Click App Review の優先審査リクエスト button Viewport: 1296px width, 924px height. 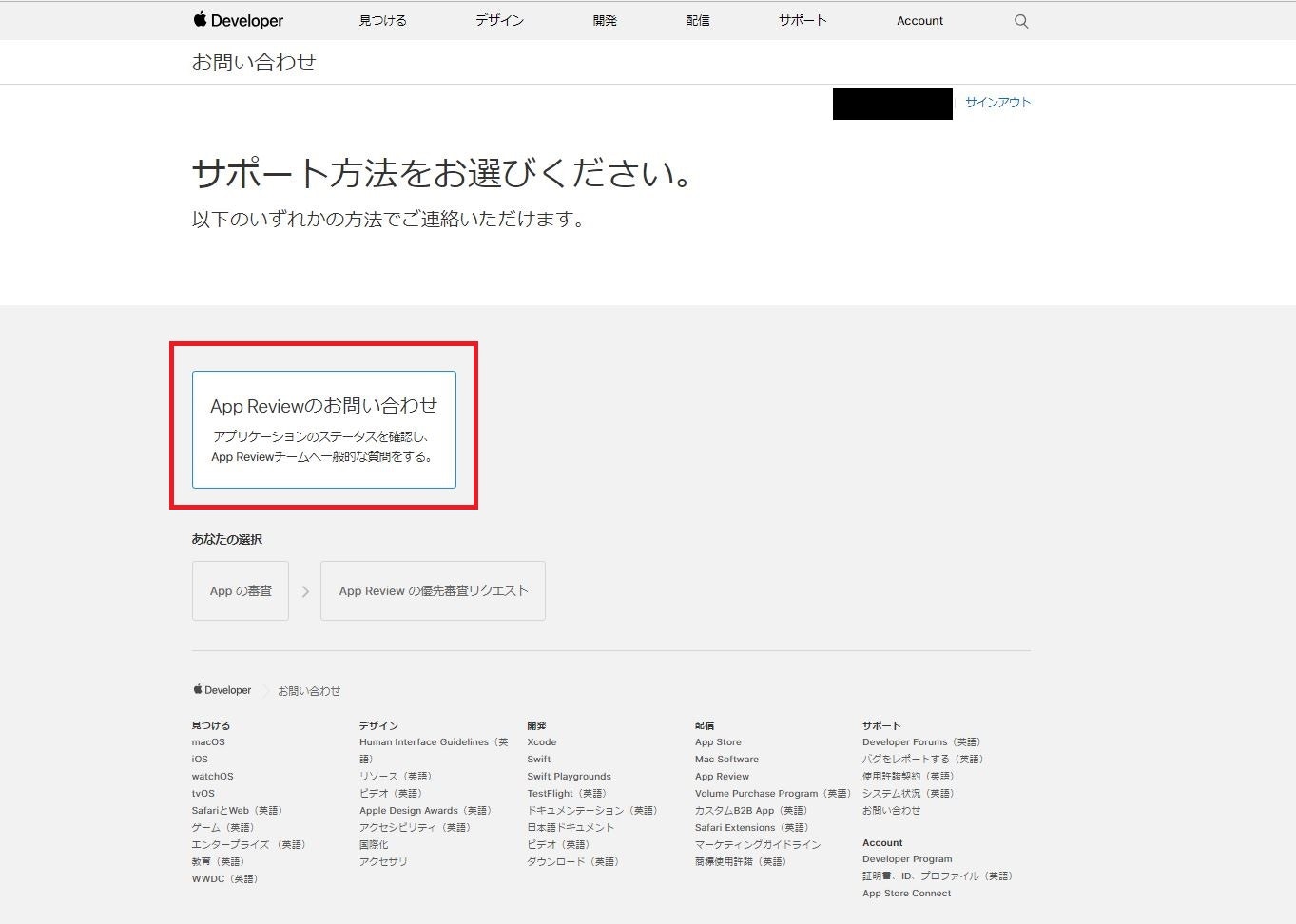[x=433, y=590]
